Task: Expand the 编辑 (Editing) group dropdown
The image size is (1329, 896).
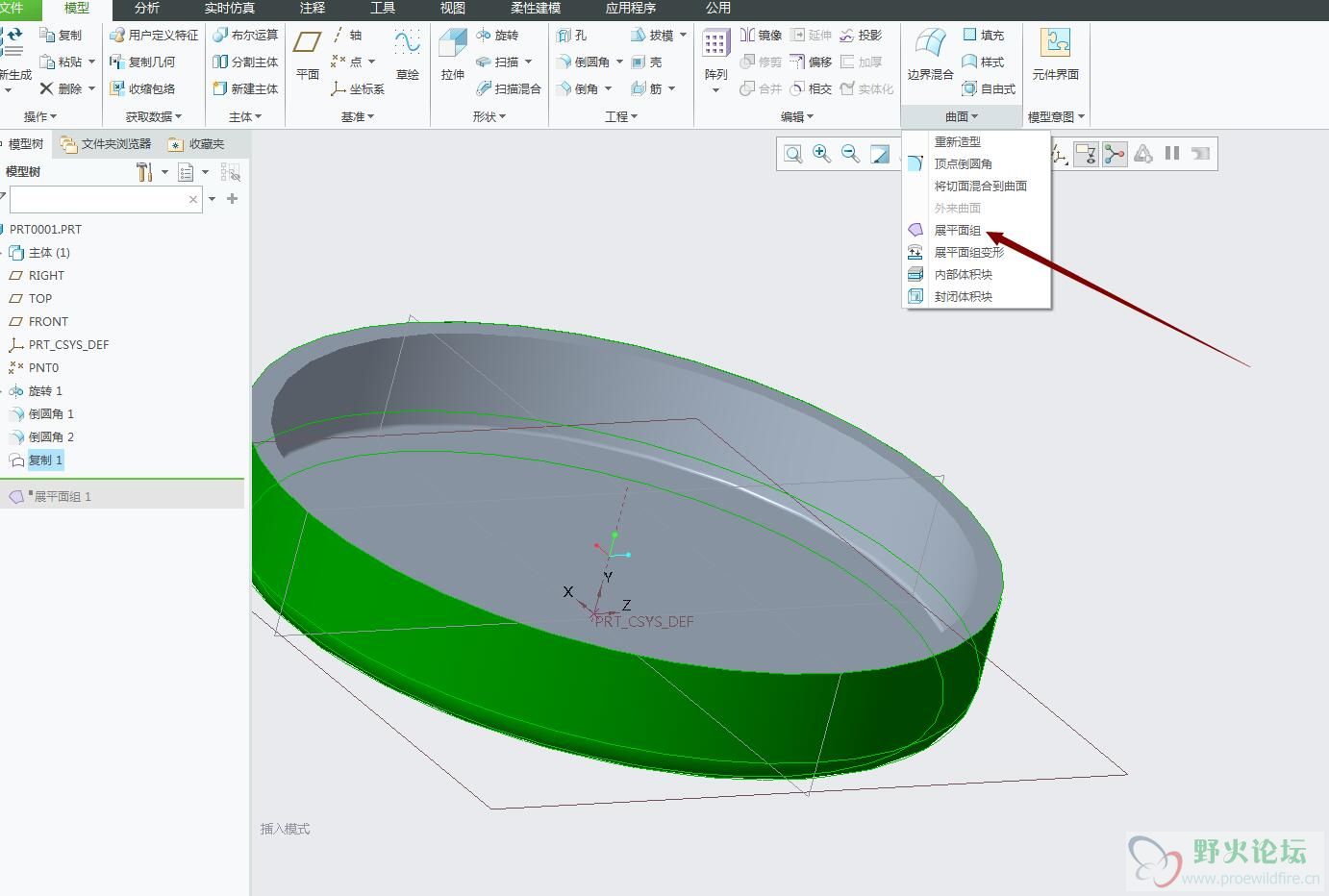Action: point(797,116)
